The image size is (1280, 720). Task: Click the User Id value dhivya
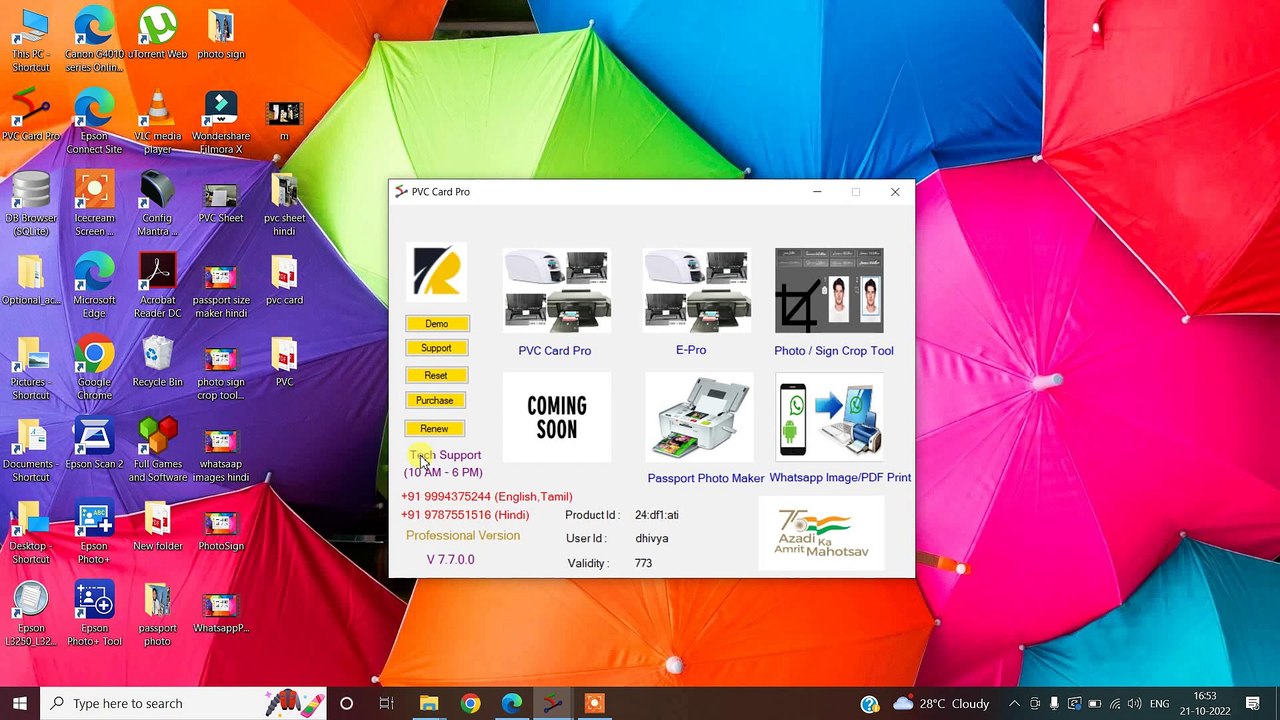coord(652,538)
